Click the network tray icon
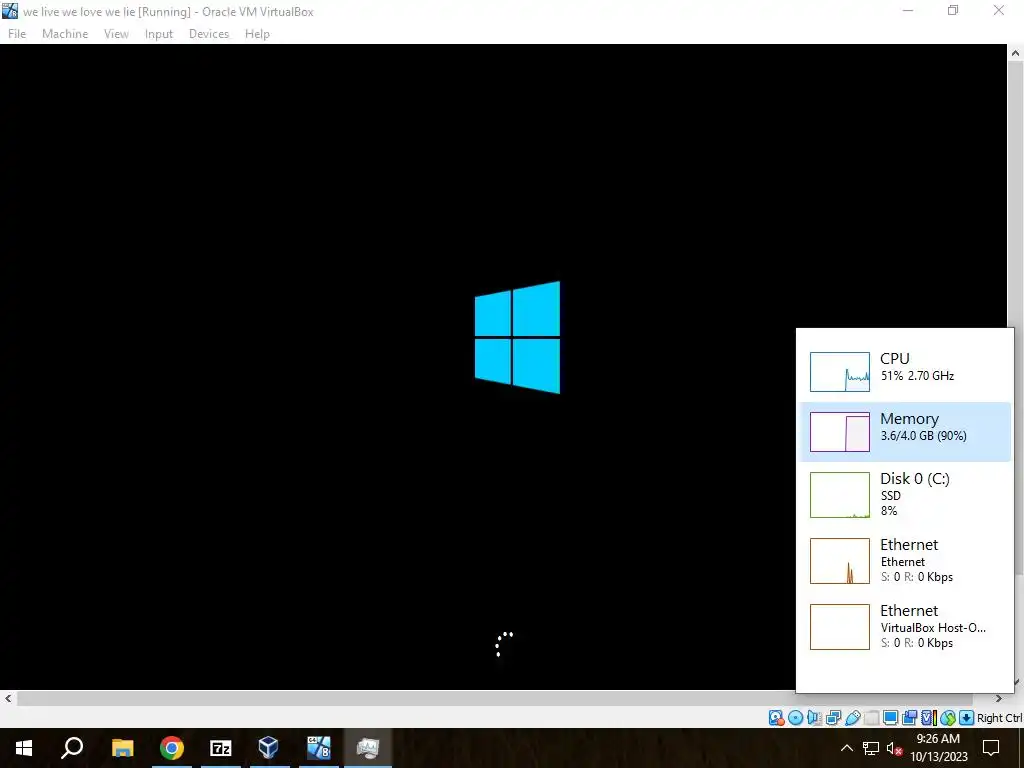Image resolution: width=1024 pixels, height=768 pixels. (x=871, y=748)
